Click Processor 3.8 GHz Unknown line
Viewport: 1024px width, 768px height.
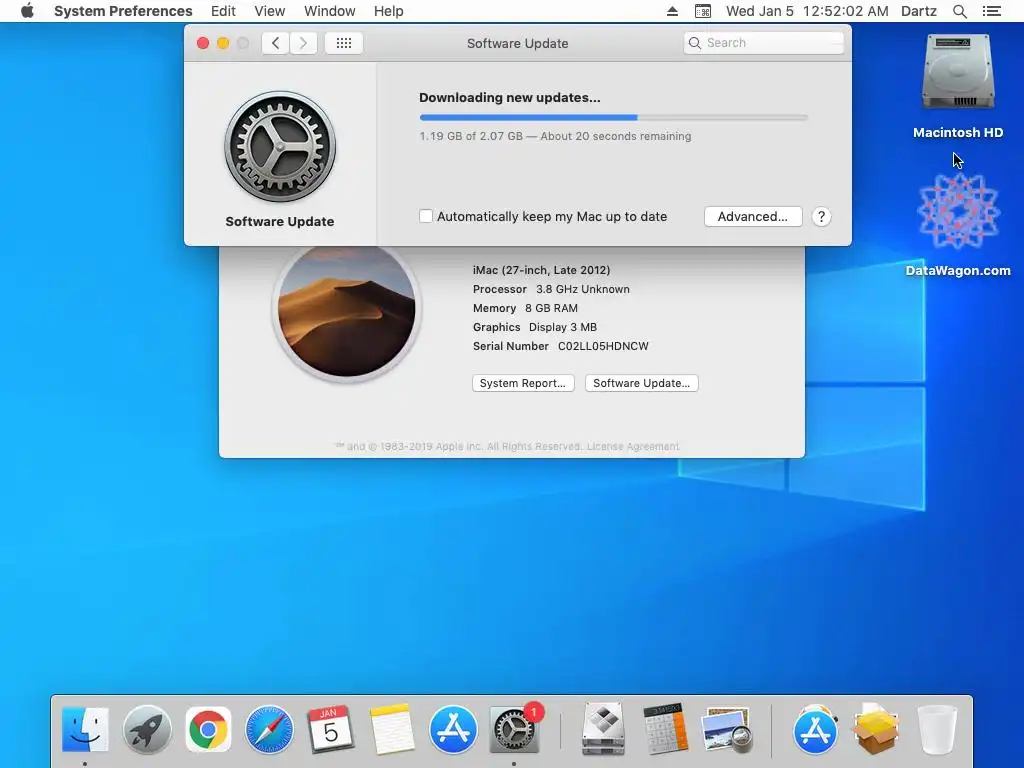551,289
